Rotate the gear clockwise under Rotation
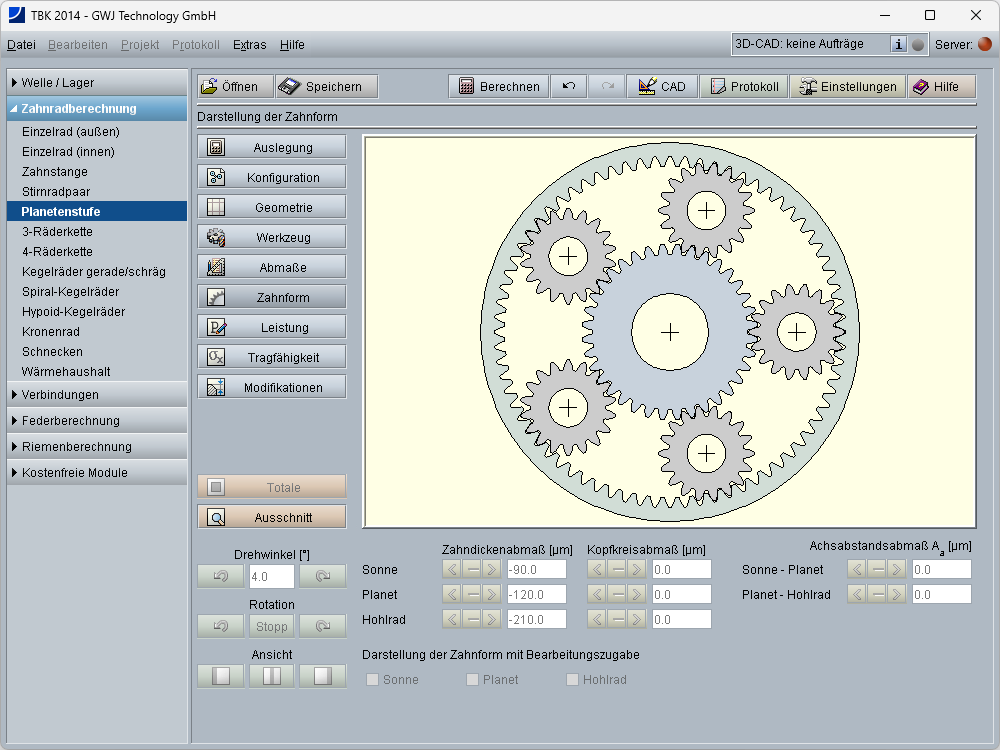 tap(323, 627)
